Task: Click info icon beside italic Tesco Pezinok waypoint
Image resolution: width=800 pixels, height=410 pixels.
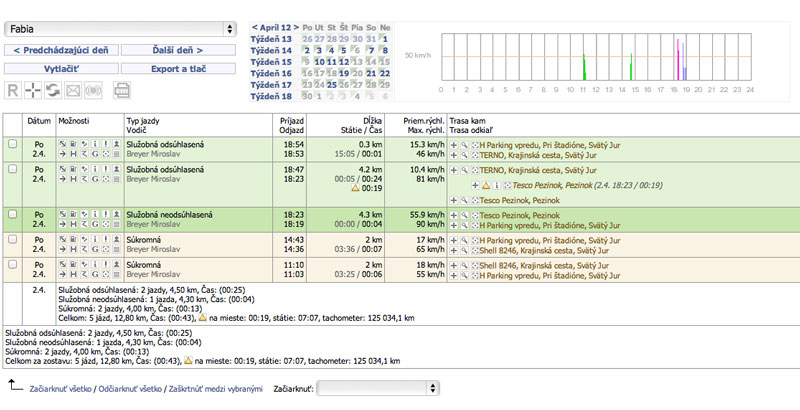Action: [x=496, y=185]
